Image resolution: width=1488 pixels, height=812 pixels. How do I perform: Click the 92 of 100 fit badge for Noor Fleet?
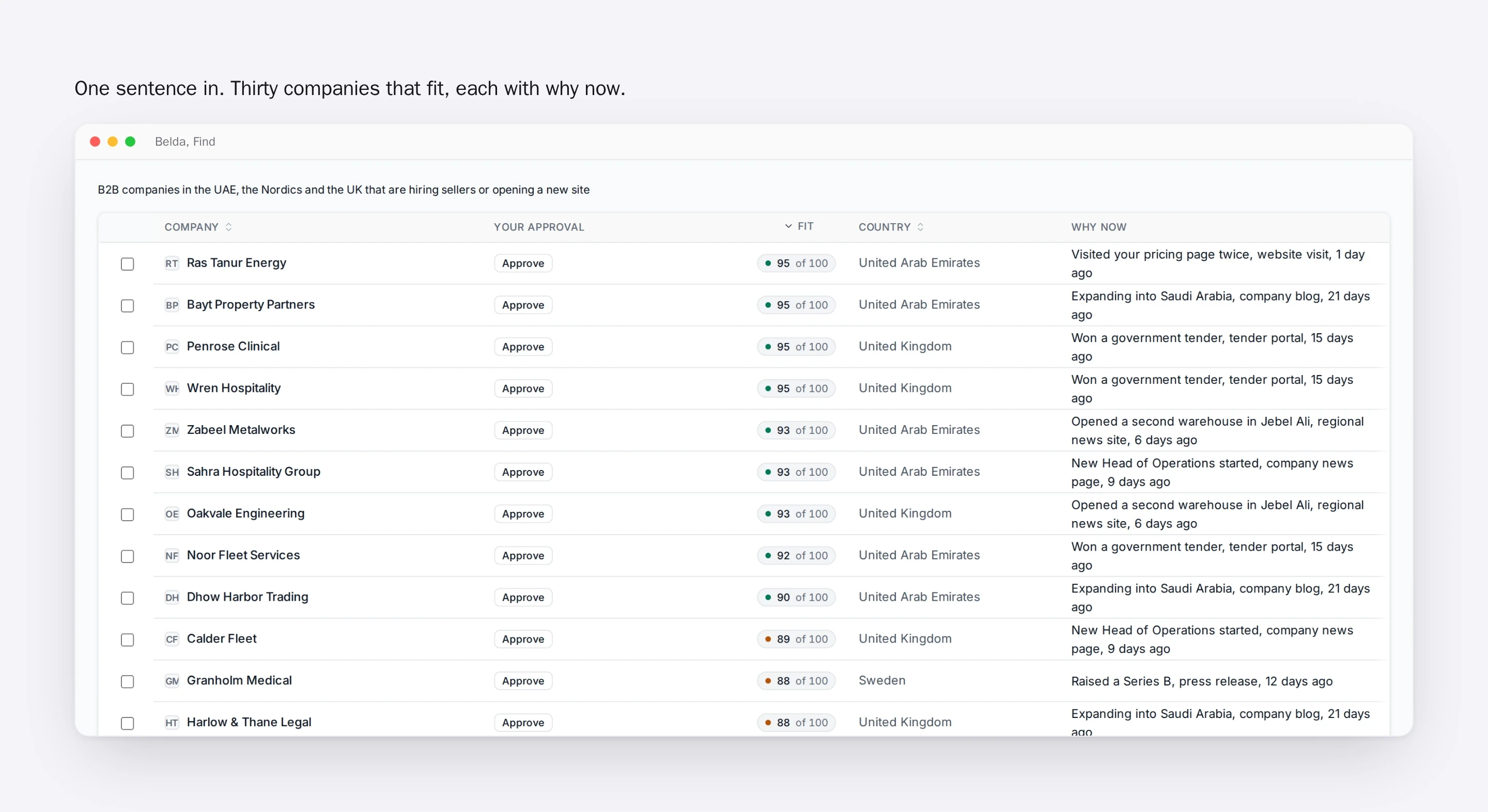[796, 556]
